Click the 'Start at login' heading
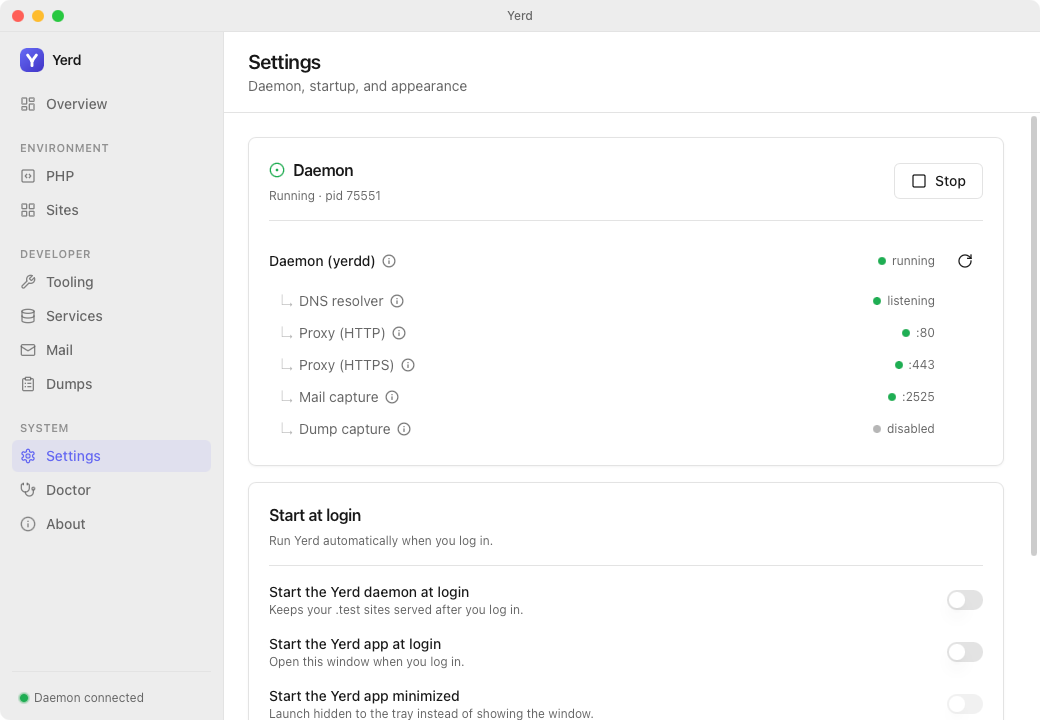Viewport: 1040px width, 720px height. click(x=315, y=515)
